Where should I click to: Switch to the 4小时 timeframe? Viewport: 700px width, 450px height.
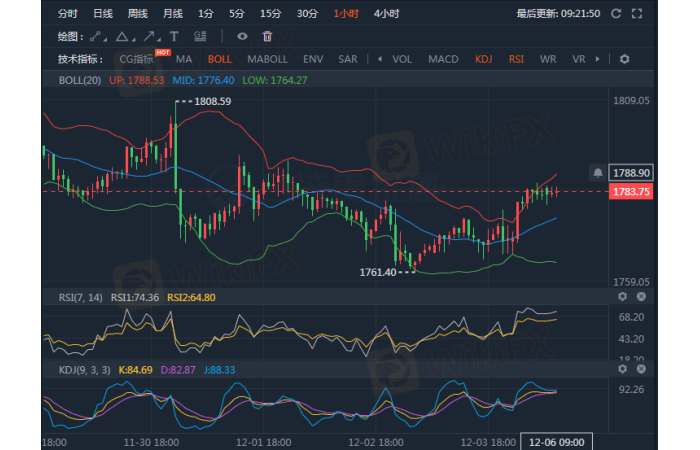coord(386,14)
